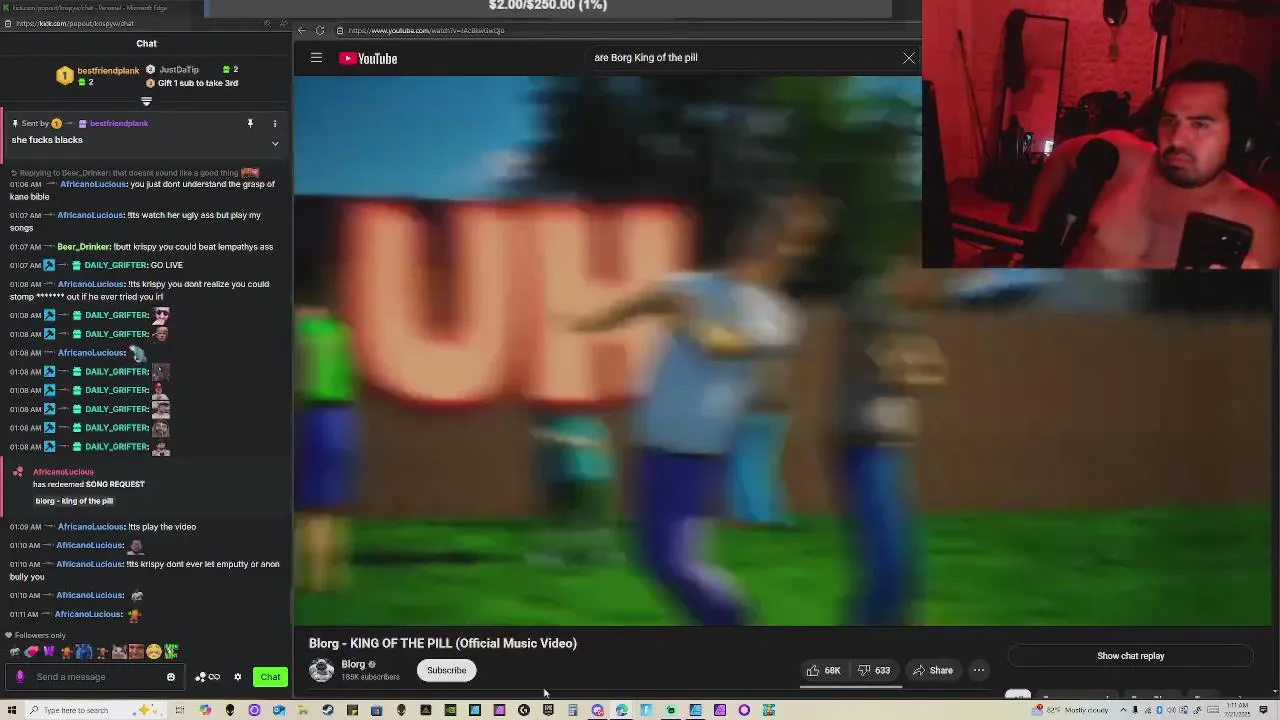Image resolution: width=1280 pixels, height=720 pixels.
Task: Open the YouTube hamburger menu
Action: point(316,58)
